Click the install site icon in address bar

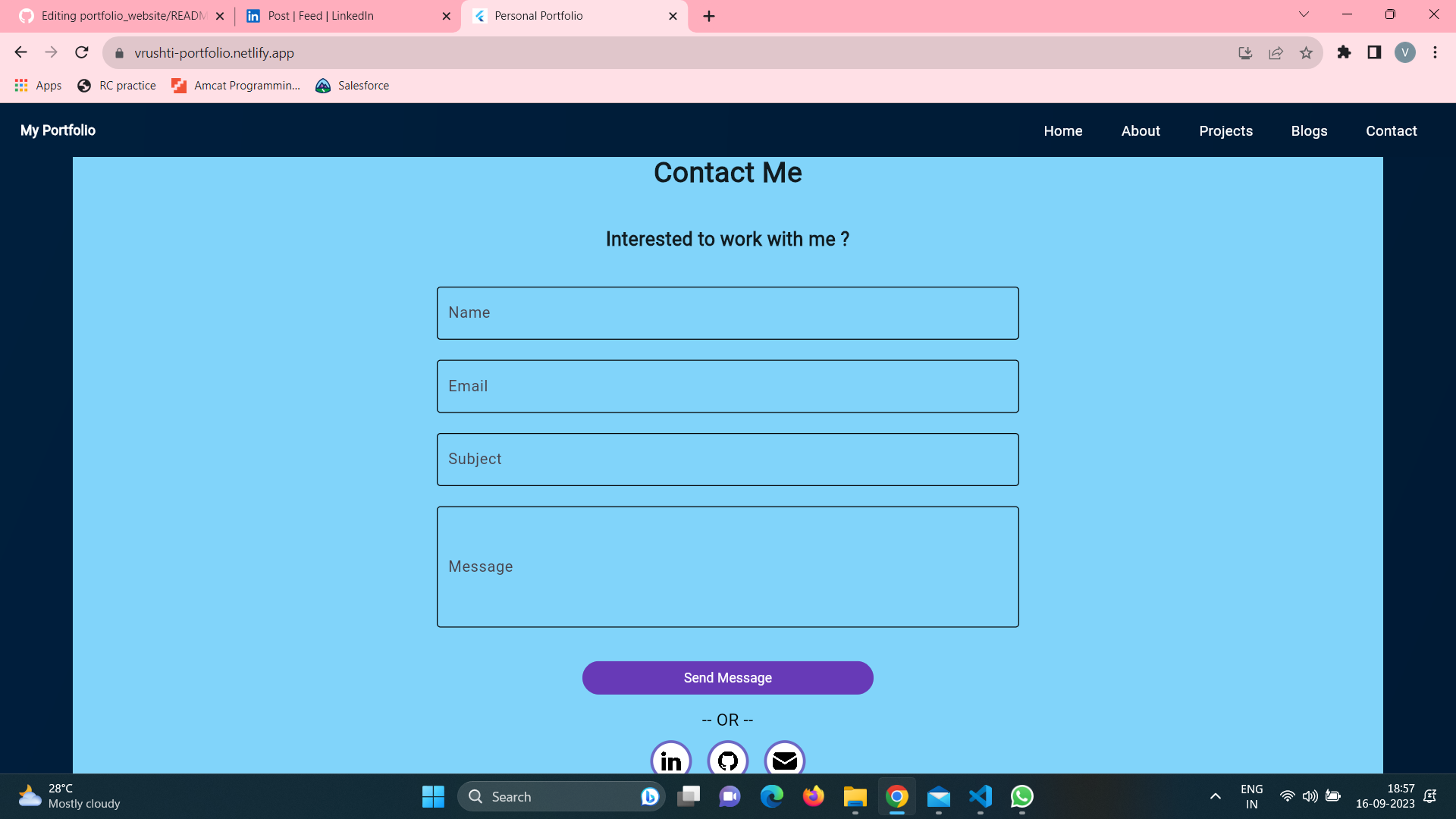point(1244,53)
